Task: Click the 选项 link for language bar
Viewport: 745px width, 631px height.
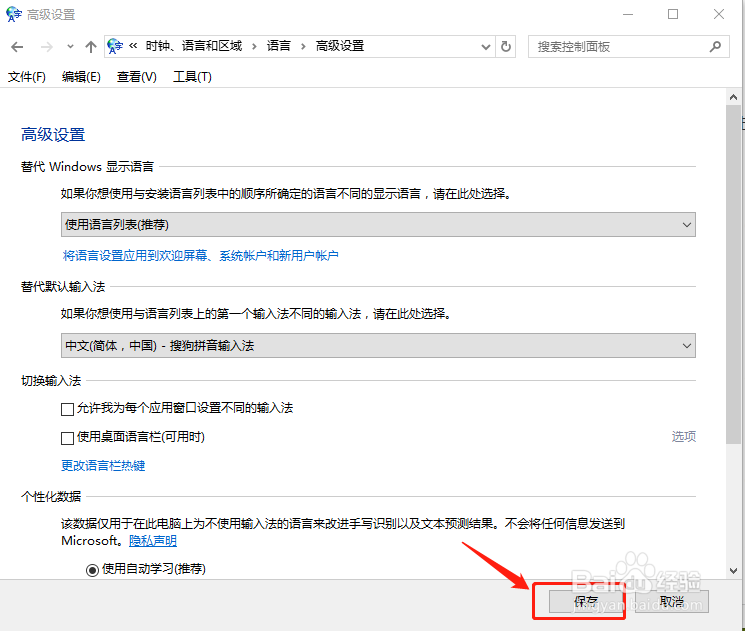Action: coord(684,437)
